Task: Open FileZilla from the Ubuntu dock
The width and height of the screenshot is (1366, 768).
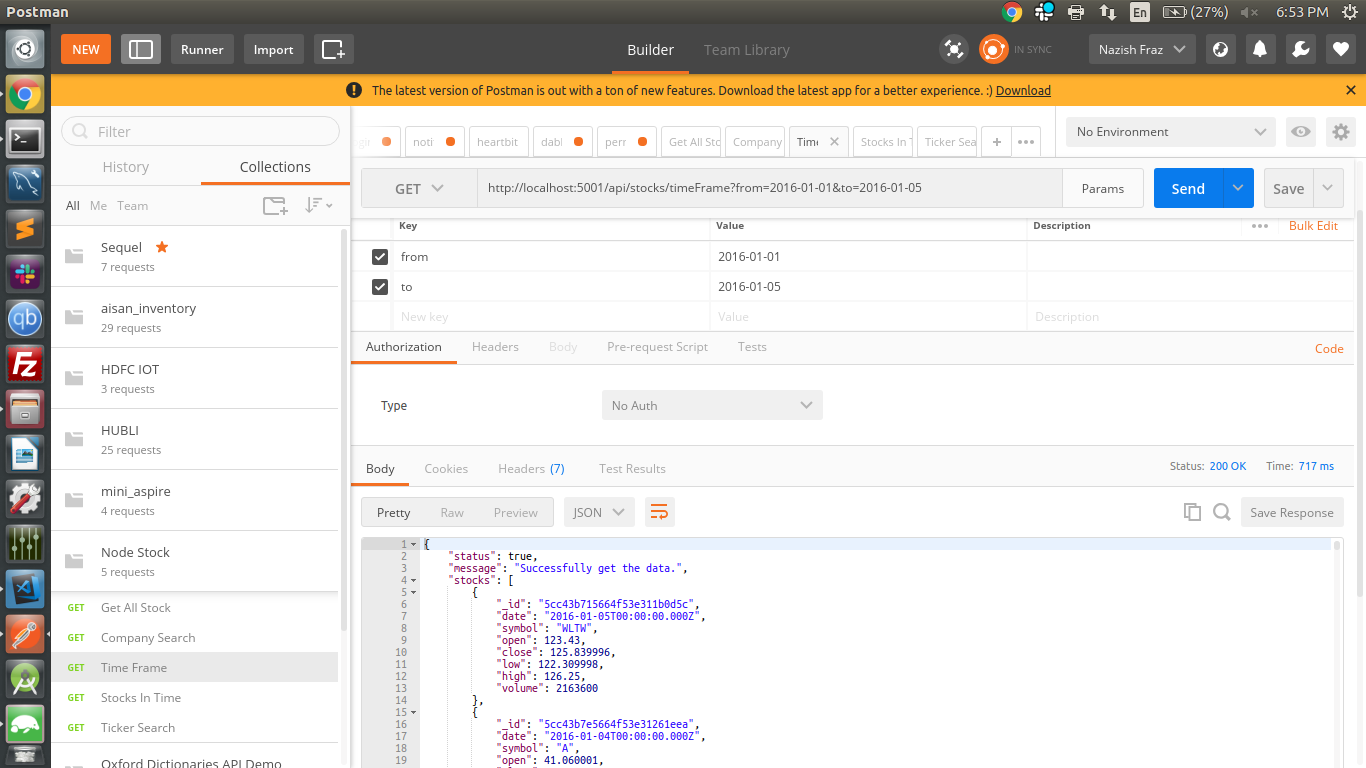Action: (x=25, y=365)
